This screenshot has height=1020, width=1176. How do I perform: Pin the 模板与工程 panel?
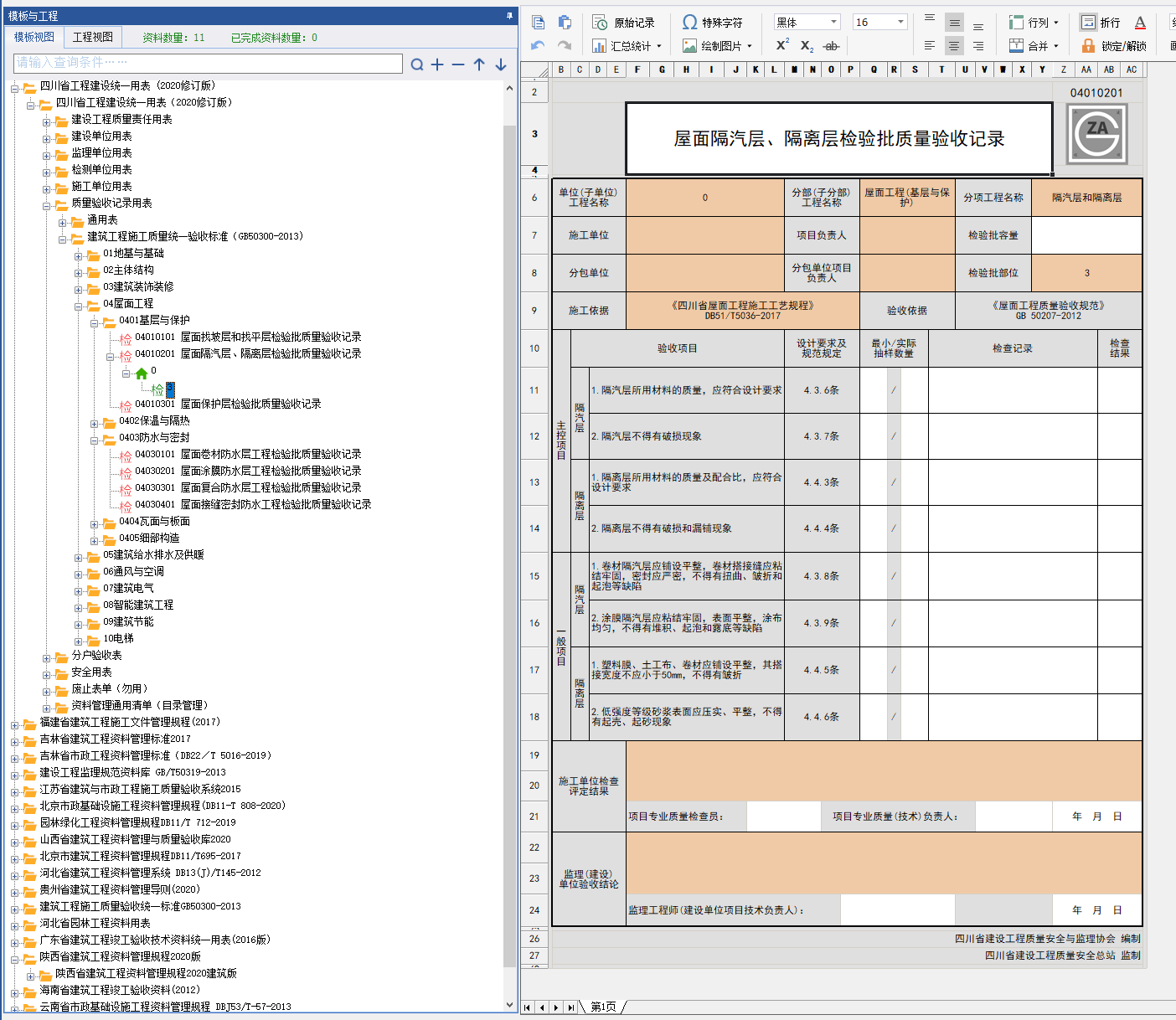(x=509, y=16)
